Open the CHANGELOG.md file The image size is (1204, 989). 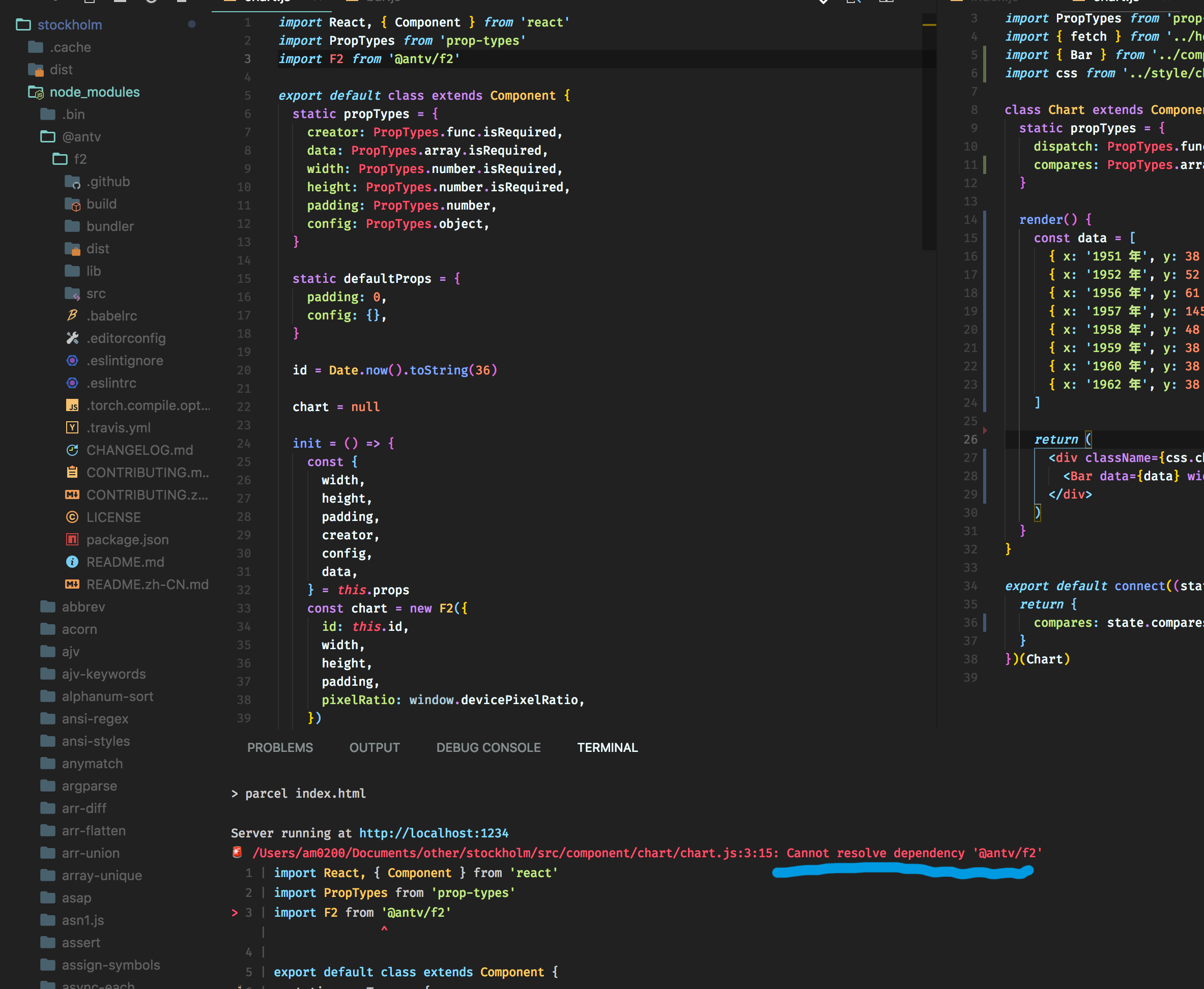point(139,450)
